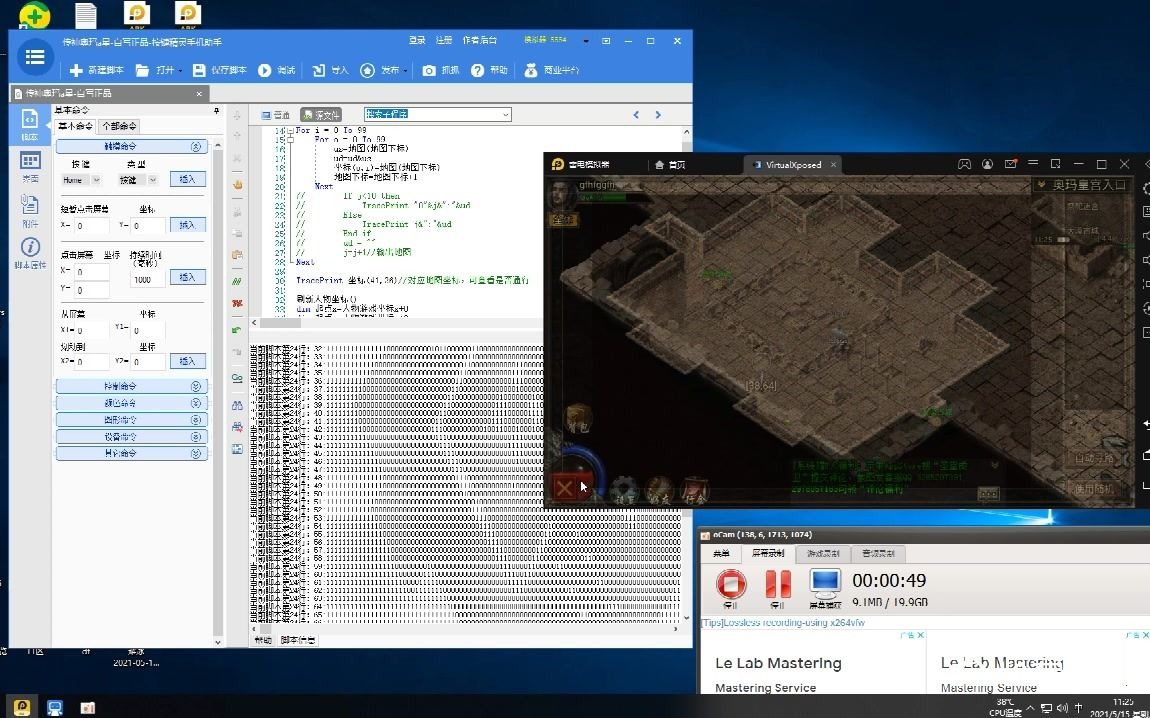
Task: Start debugging with the 调试 play icon
Action: [x=265, y=70]
